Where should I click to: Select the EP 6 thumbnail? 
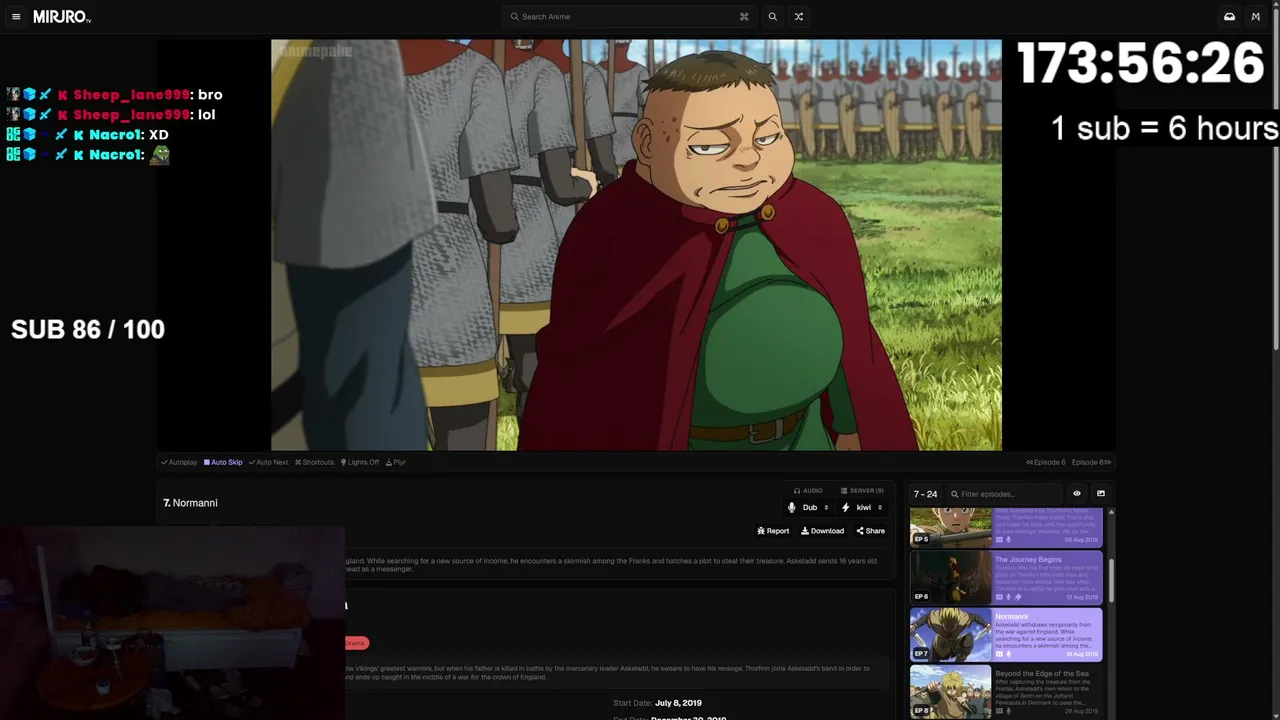pyautogui.click(x=951, y=577)
